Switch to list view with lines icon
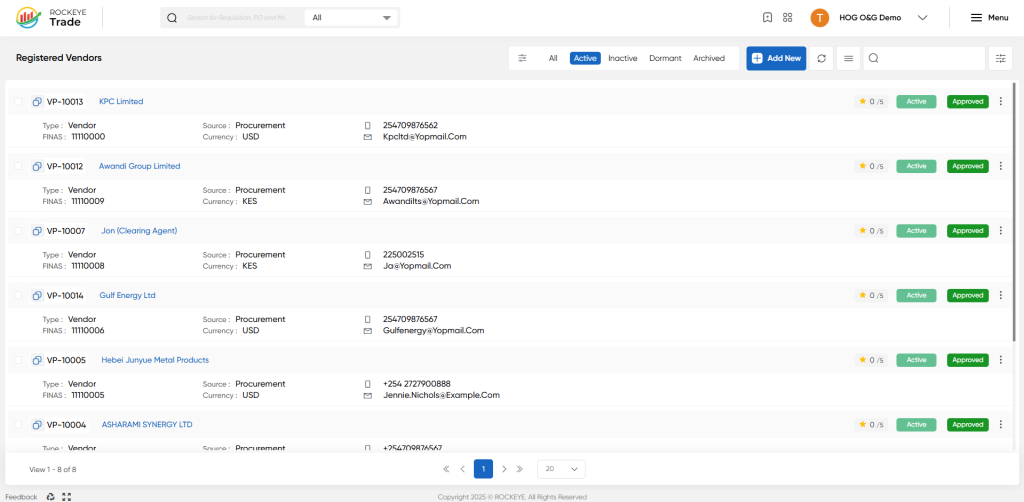 point(848,58)
